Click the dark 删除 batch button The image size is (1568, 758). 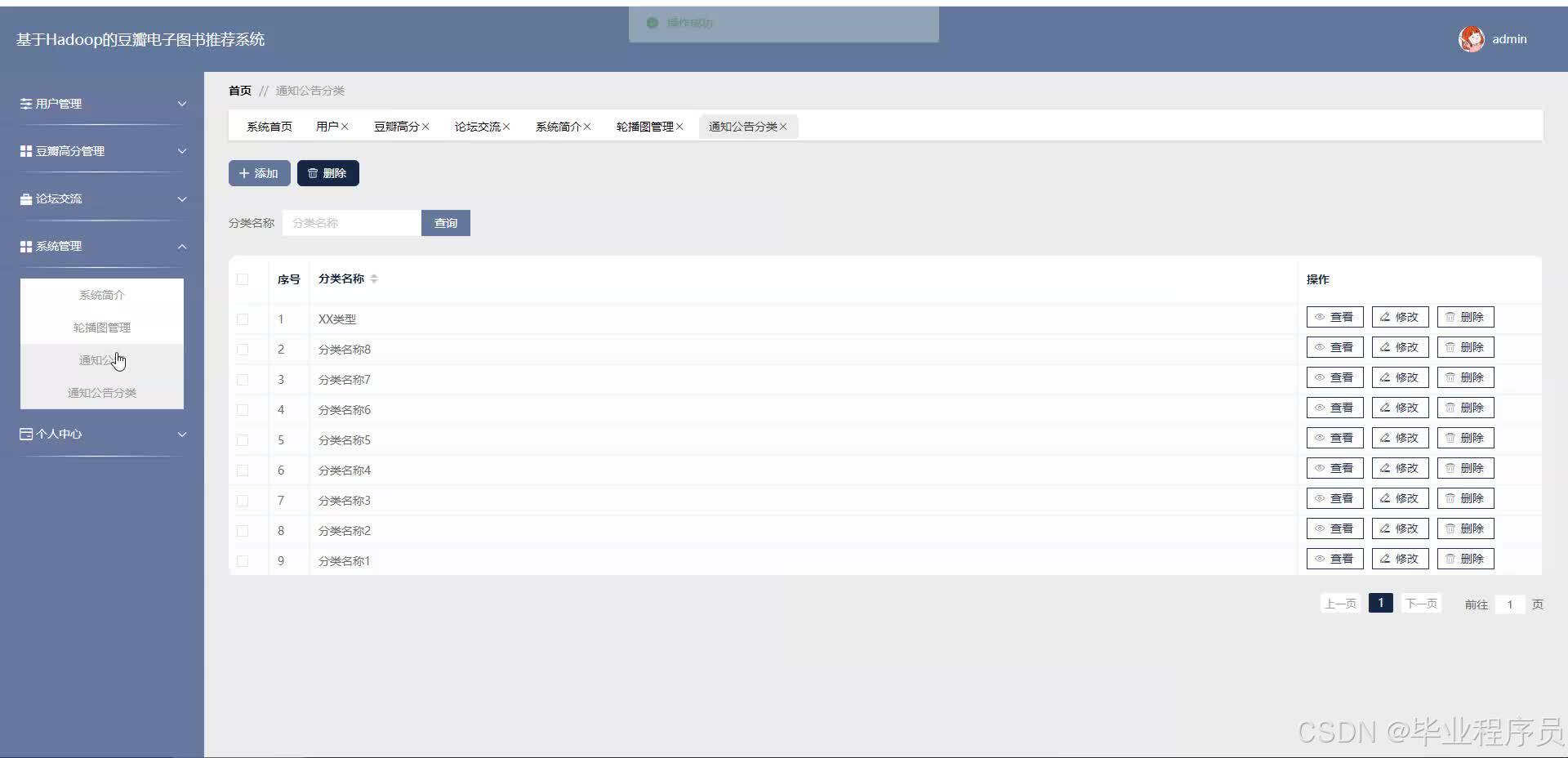pos(327,173)
